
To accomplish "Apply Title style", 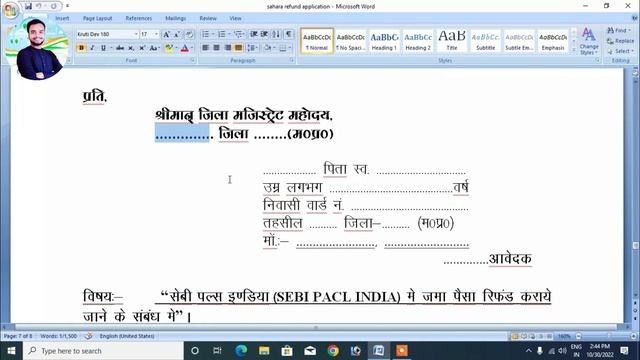I will point(451,41).
